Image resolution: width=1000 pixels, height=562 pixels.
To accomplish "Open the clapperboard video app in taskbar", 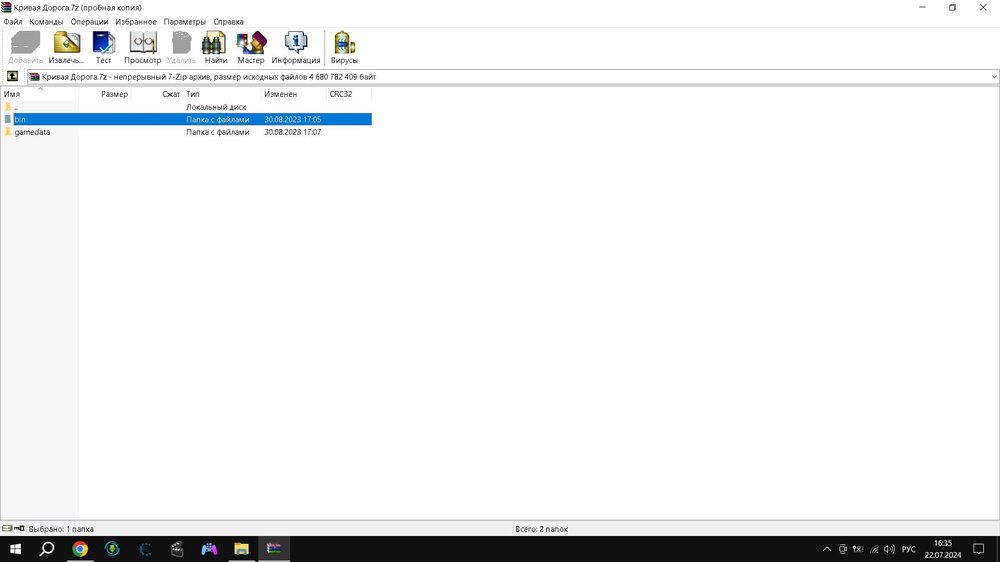I will (177, 549).
